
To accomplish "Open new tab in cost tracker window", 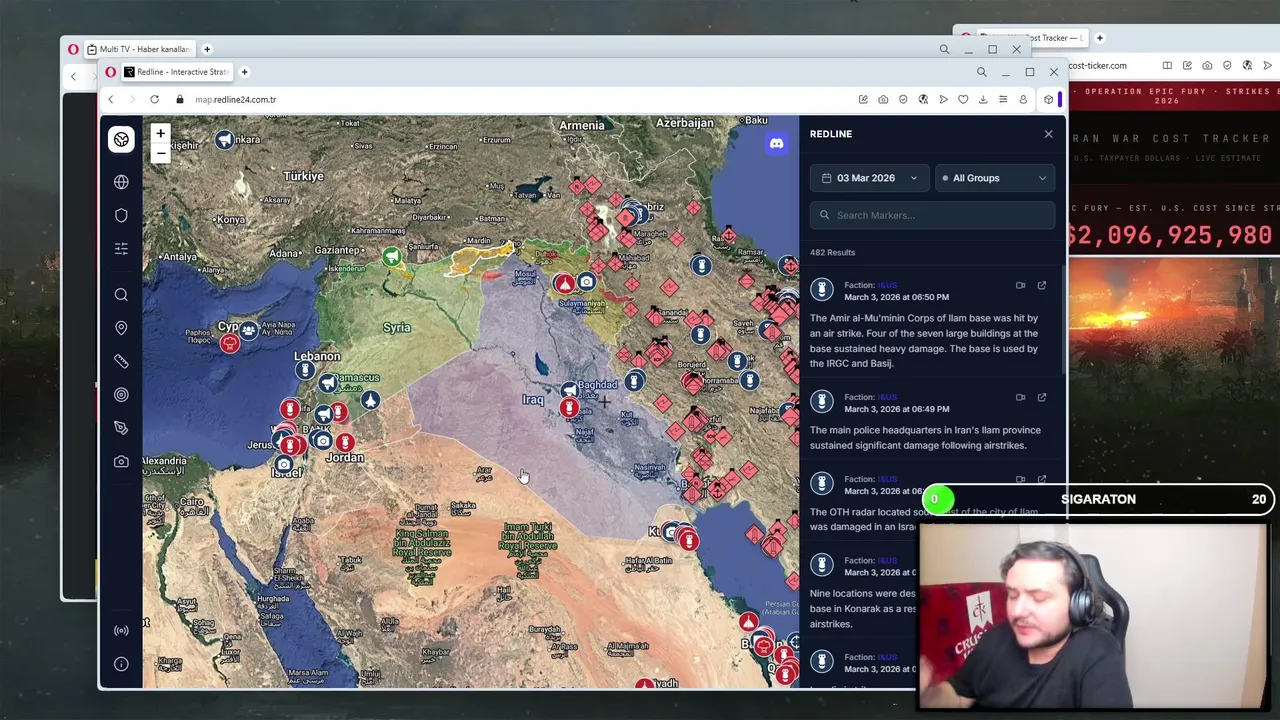I will click(x=1099, y=38).
